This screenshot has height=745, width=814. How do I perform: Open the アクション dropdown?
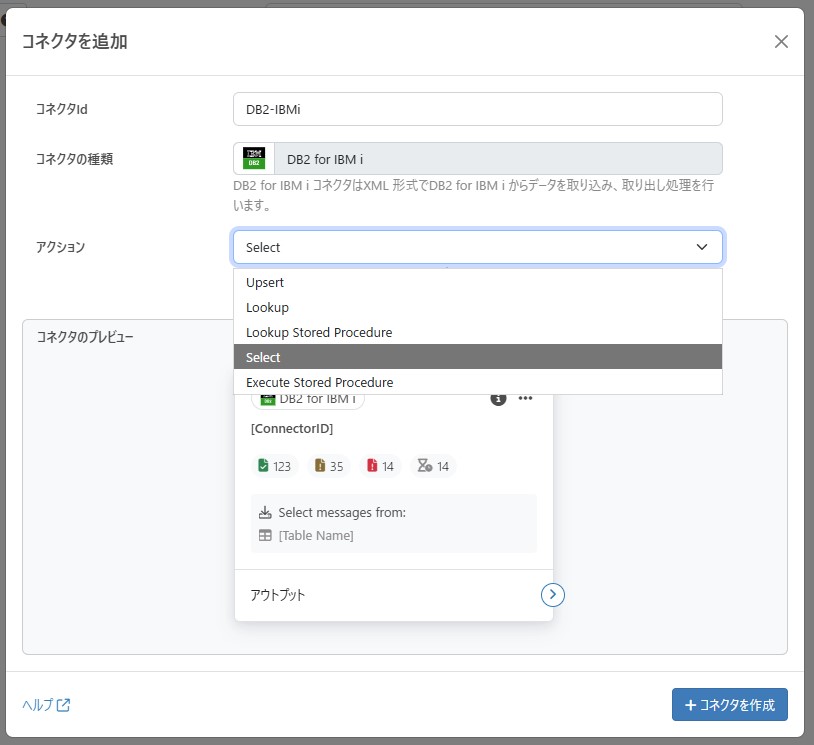pos(478,247)
